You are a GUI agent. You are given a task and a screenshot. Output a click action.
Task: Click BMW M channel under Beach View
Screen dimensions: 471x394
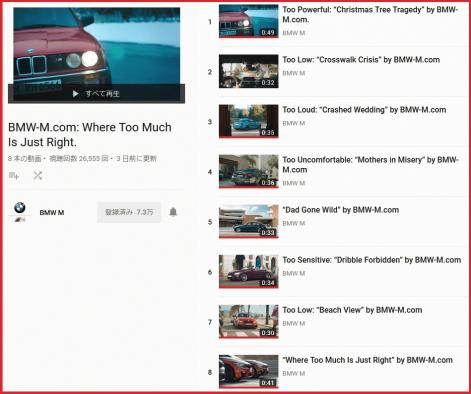[x=294, y=323]
